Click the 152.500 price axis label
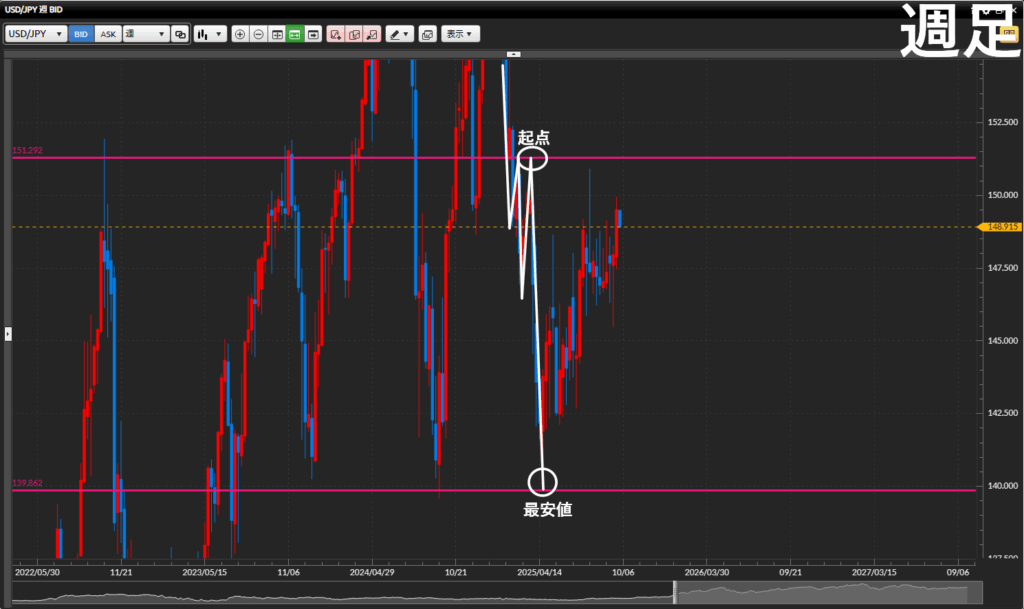The height and width of the screenshot is (609, 1024). click(x=1002, y=122)
